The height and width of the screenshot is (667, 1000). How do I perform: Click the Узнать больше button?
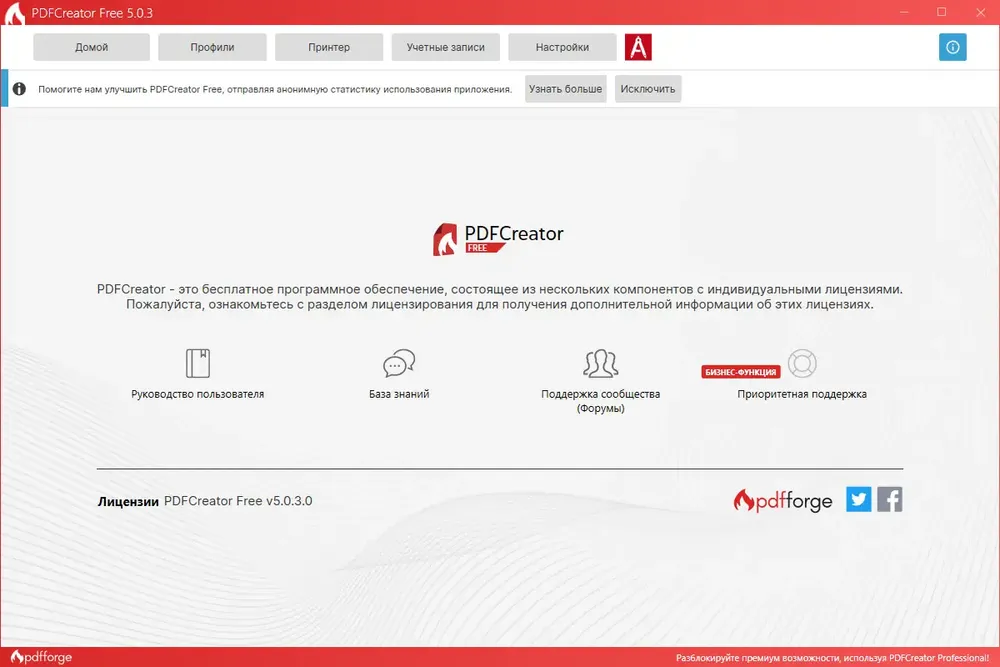pyautogui.click(x=566, y=89)
